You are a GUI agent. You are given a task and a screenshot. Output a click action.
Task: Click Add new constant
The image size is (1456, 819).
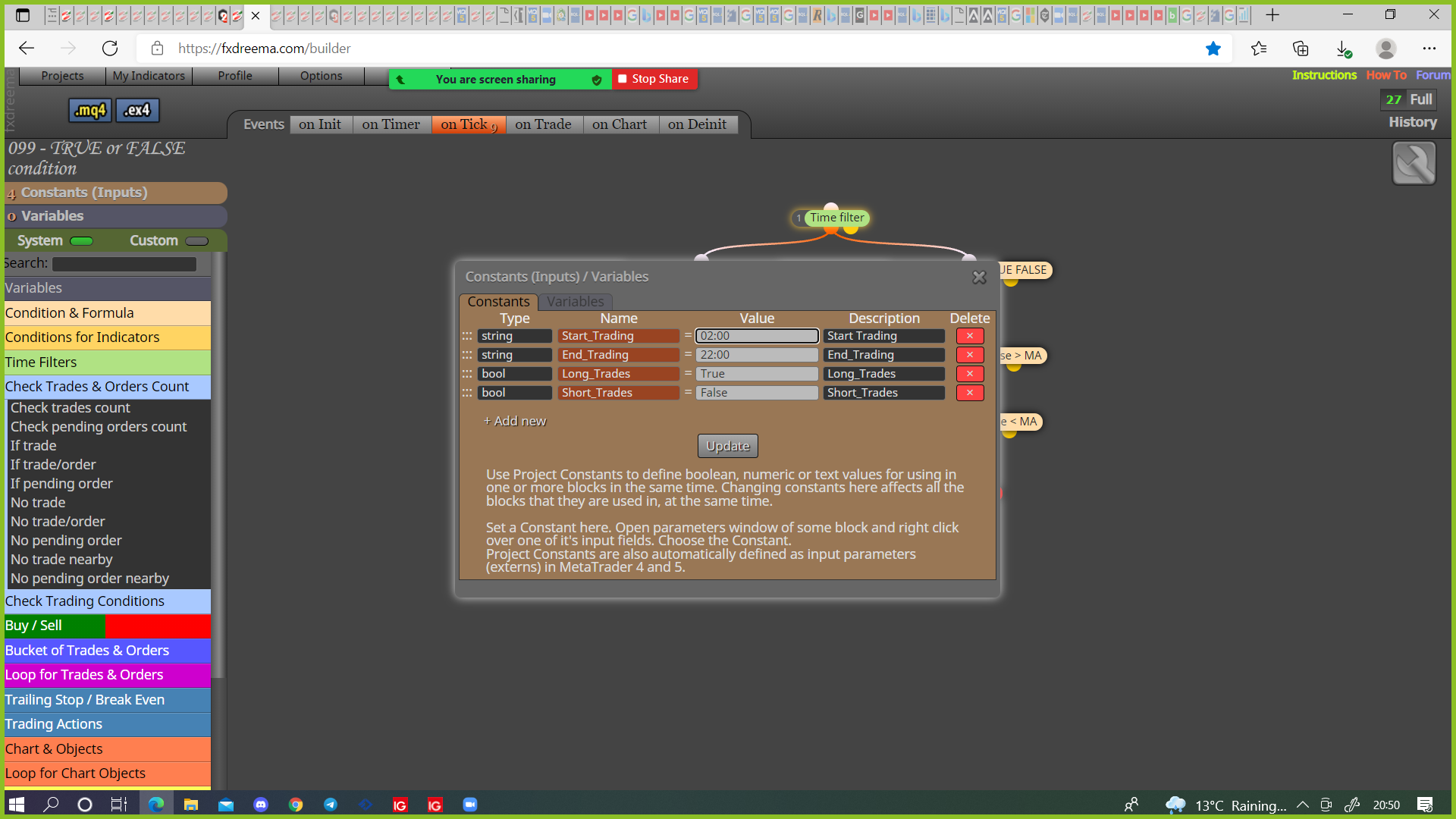515,422
